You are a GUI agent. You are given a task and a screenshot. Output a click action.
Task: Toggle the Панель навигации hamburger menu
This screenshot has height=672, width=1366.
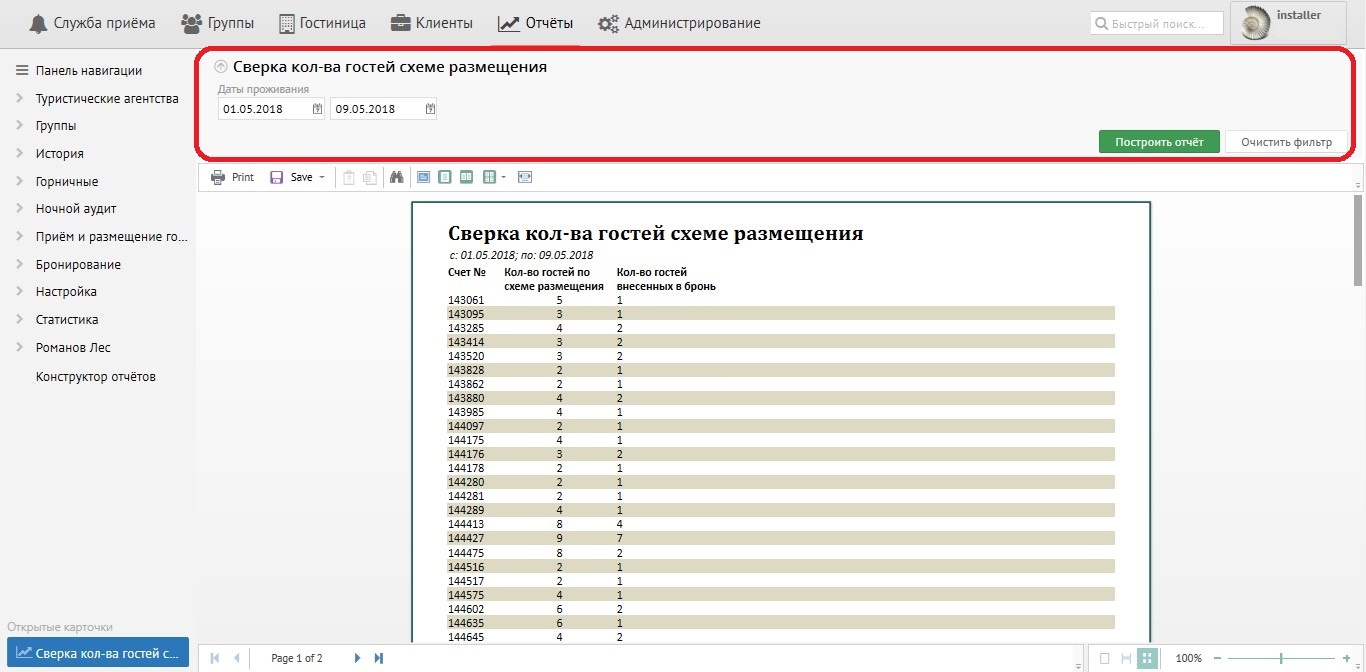tap(20, 71)
